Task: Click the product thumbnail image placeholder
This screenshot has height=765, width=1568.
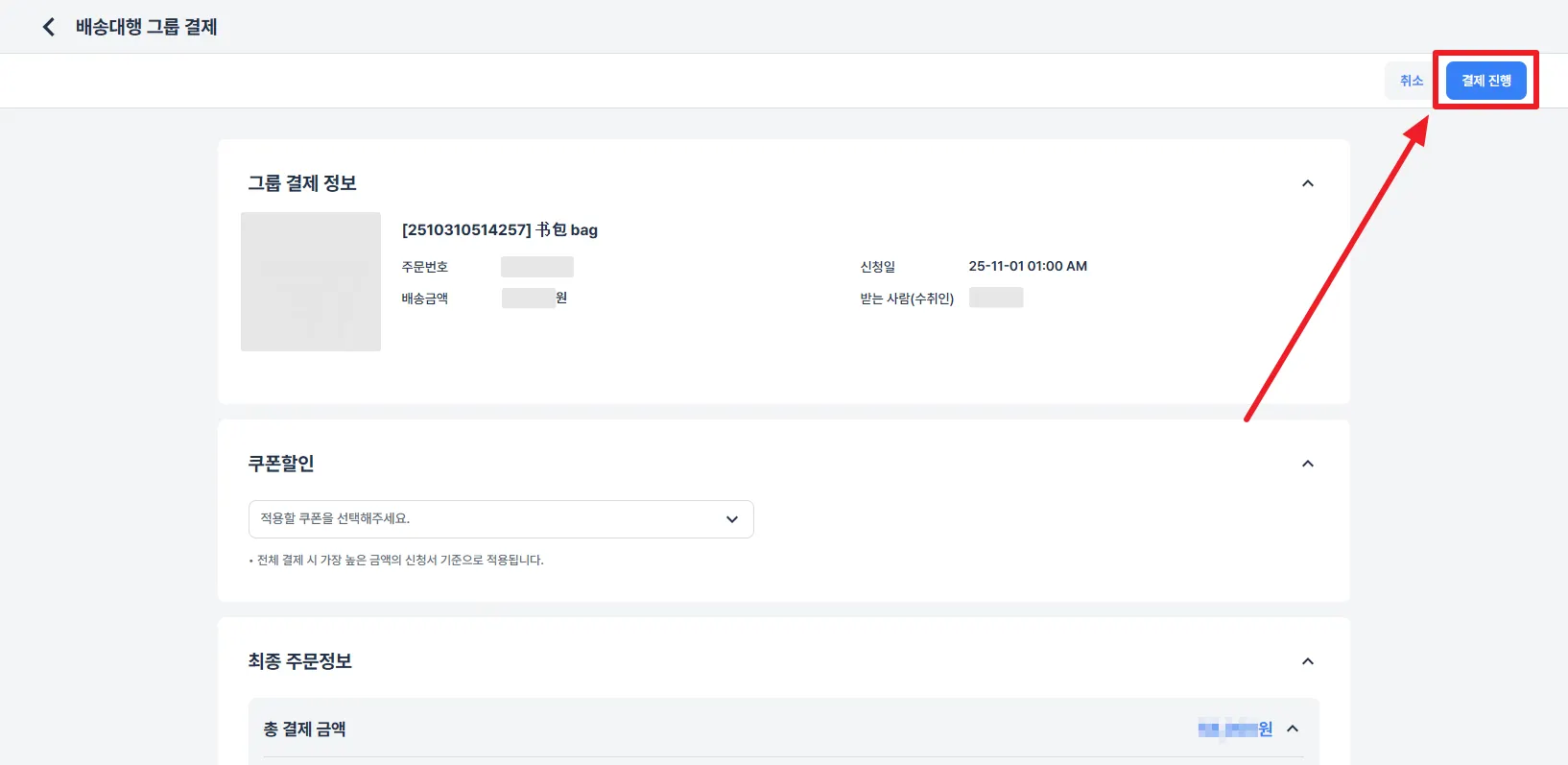Action: tap(311, 281)
